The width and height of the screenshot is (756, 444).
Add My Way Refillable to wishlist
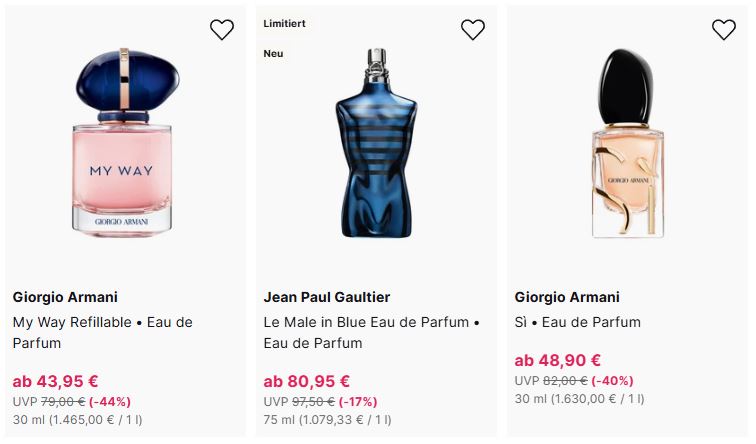pos(222,30)
